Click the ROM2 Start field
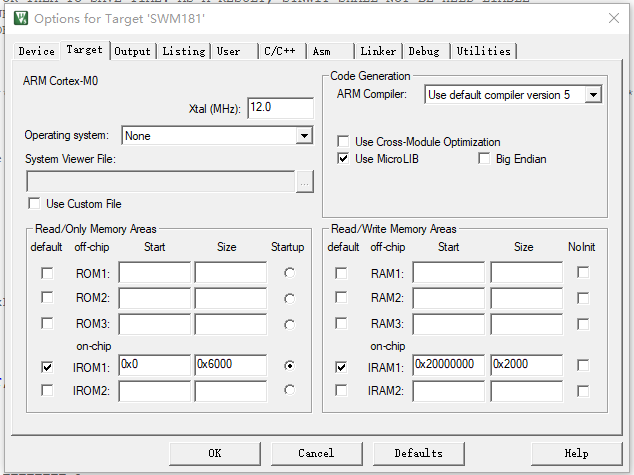634x475 pixels. pos(154,298)
